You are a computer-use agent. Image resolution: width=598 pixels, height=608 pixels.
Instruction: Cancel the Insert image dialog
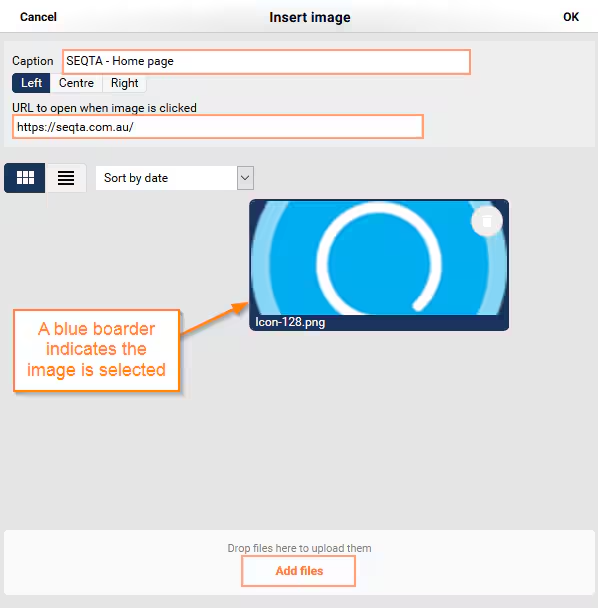pos(38,17)
